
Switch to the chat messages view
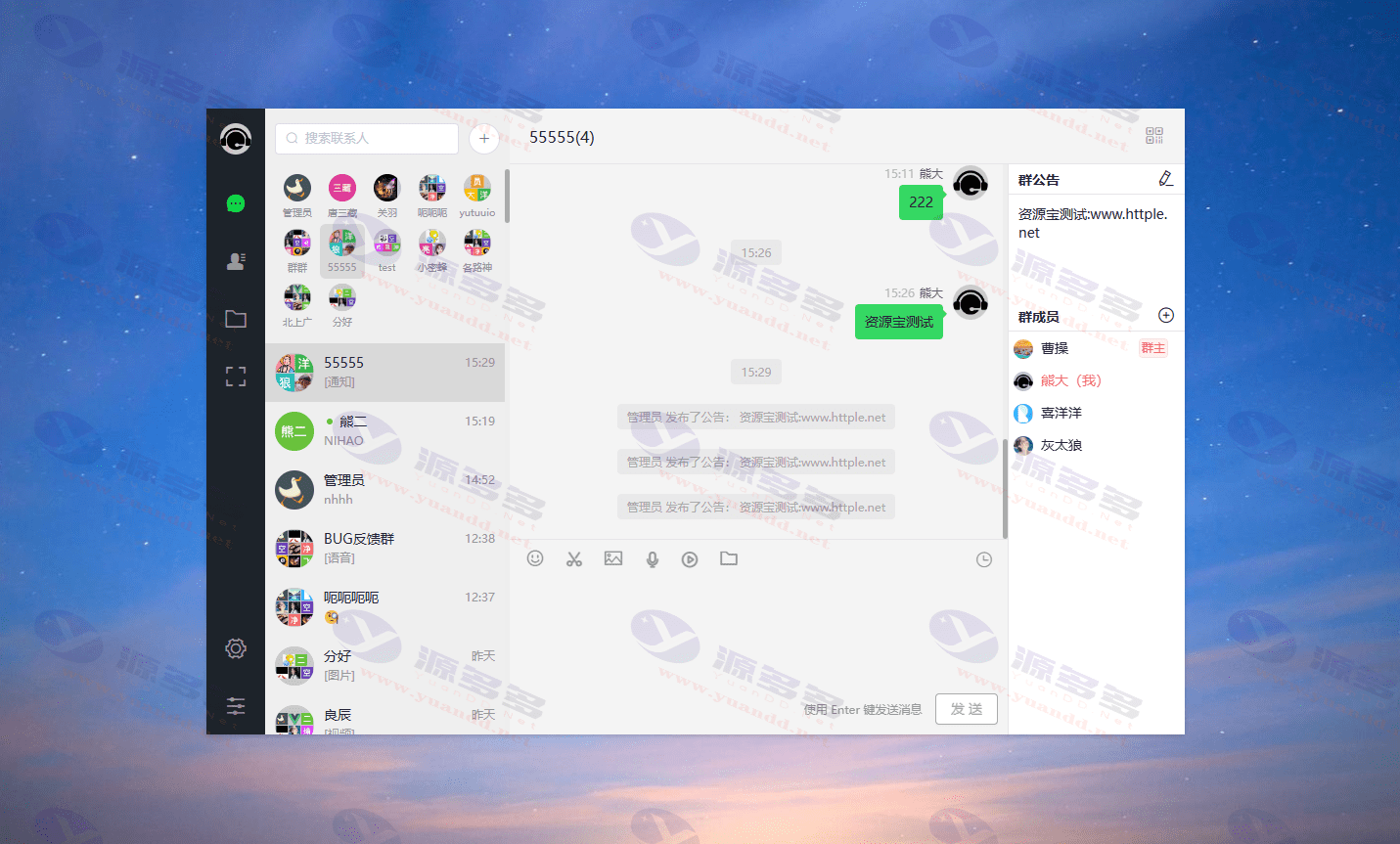[x=236, y=203]
